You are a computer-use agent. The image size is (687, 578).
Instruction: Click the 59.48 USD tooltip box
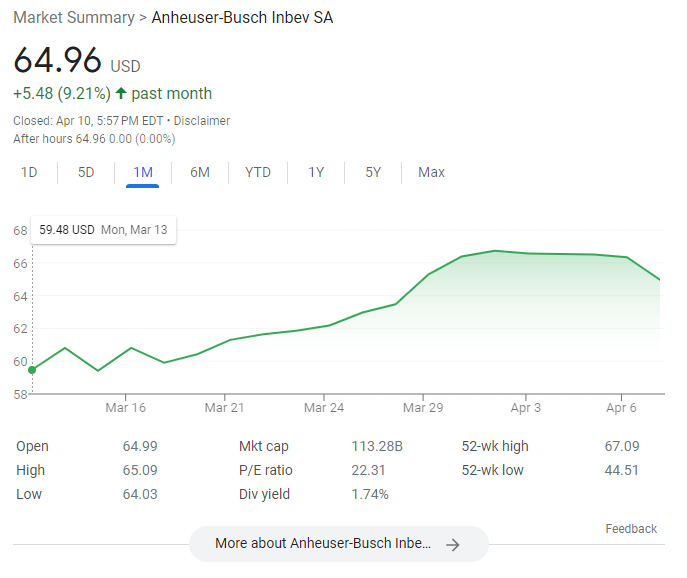pyautogui.click(x=103, y=230)
